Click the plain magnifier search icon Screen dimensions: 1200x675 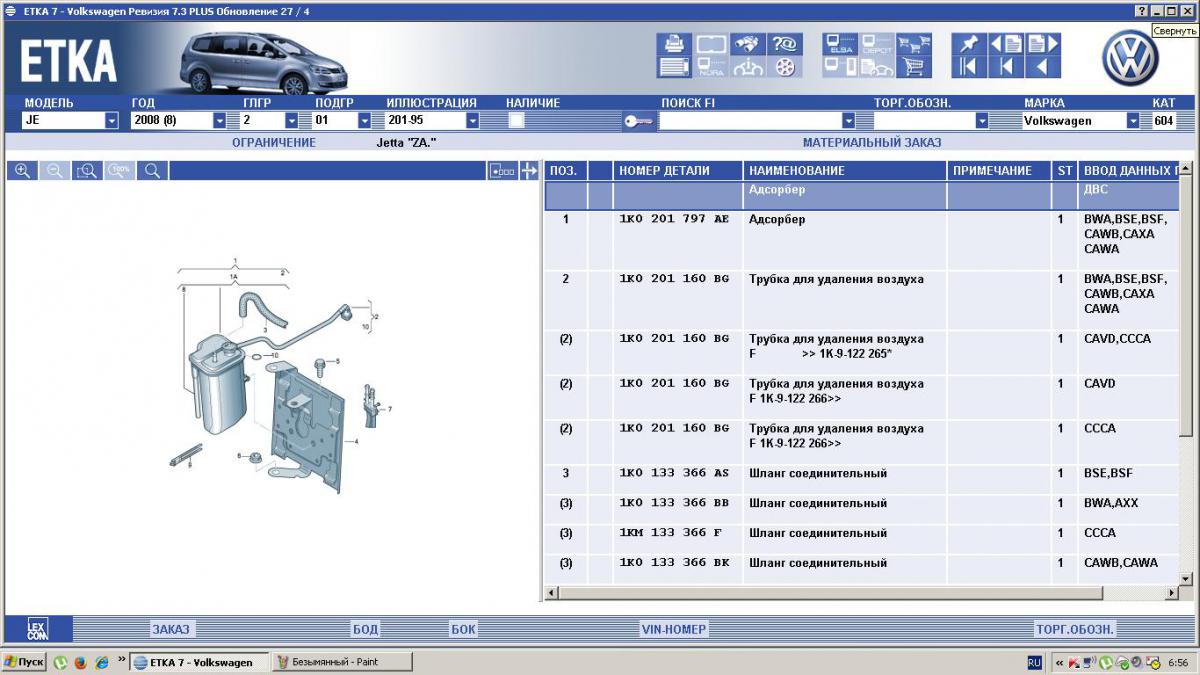152,171
